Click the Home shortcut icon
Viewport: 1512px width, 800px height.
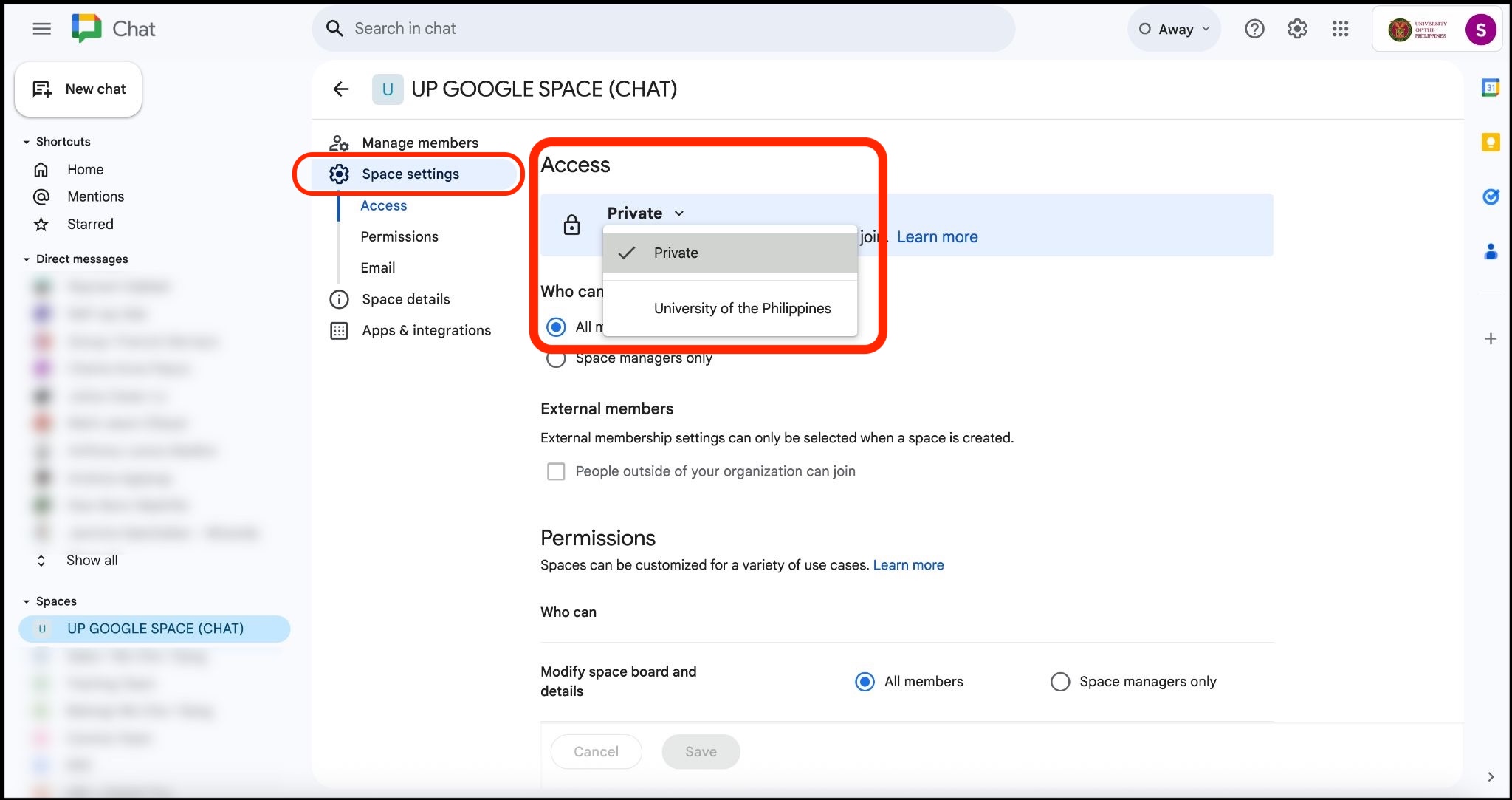pos(41,169)
